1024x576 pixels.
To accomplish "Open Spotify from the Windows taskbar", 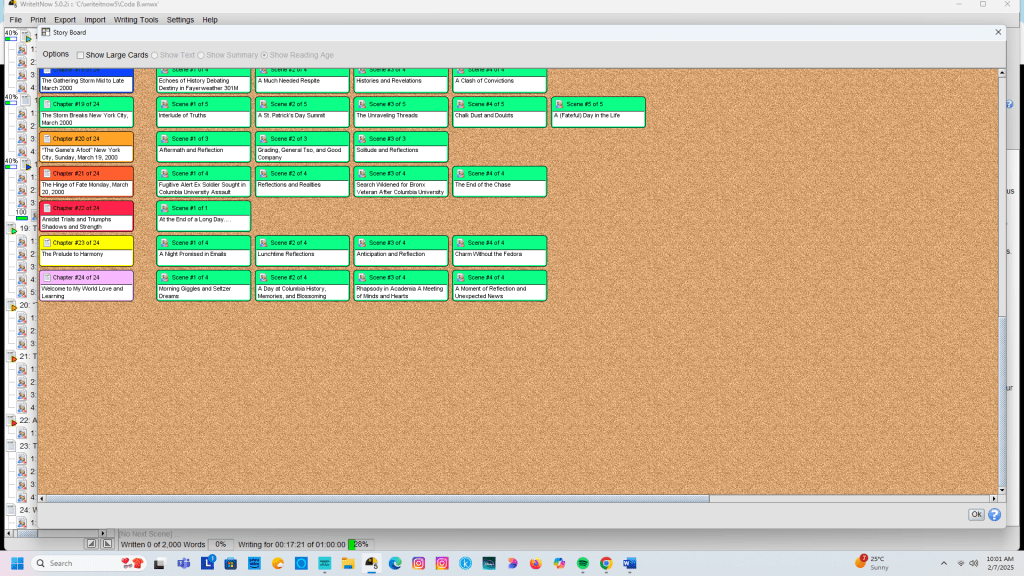I will (583, 563).
